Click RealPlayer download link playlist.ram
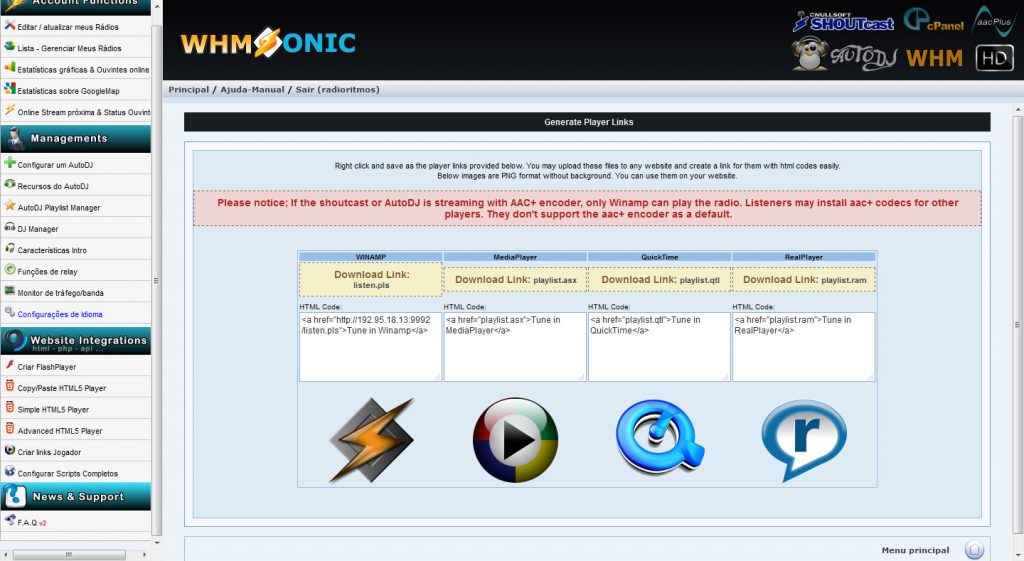1024x561 pixels. (x=804, y=280)
